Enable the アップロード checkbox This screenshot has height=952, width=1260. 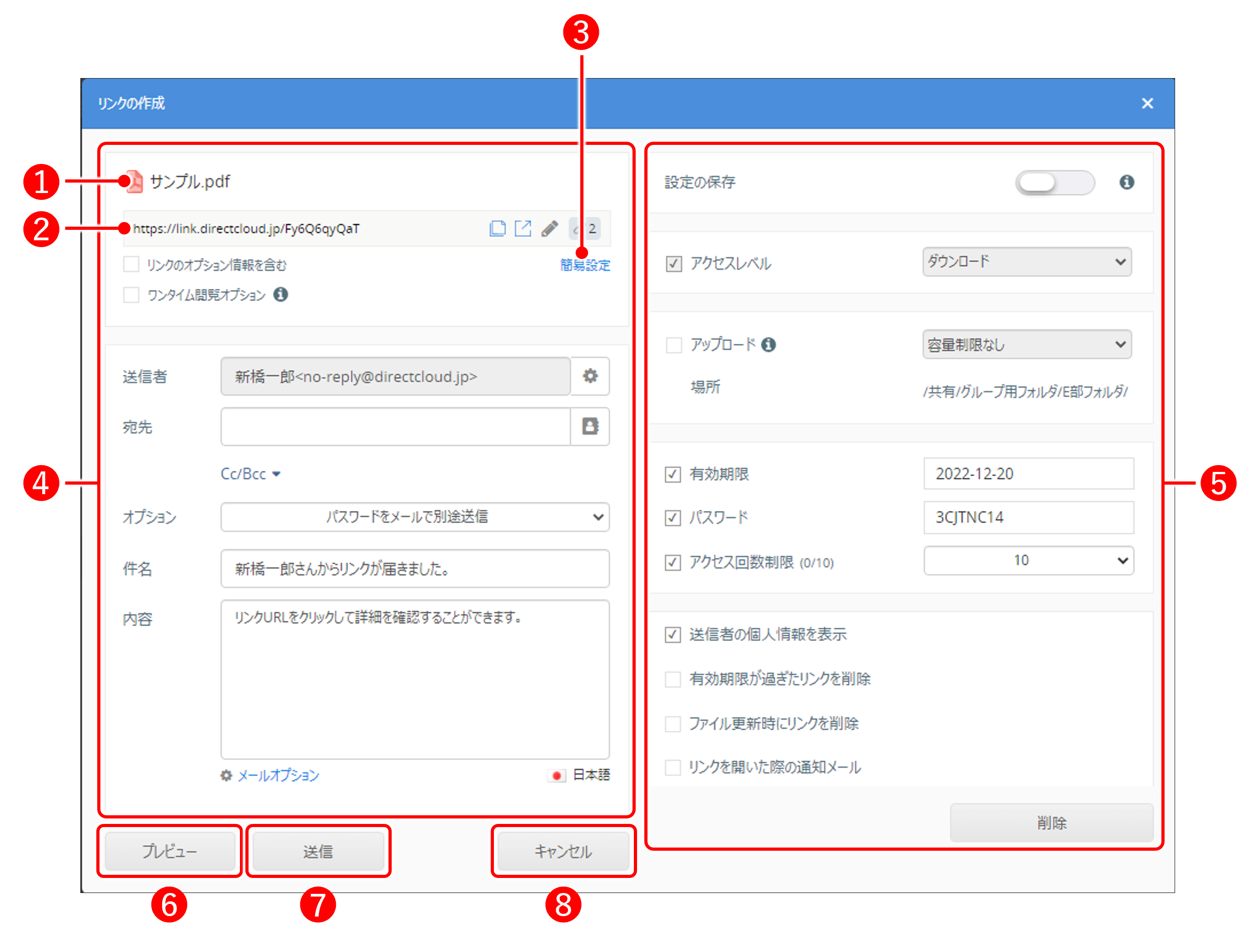(673, 345)
